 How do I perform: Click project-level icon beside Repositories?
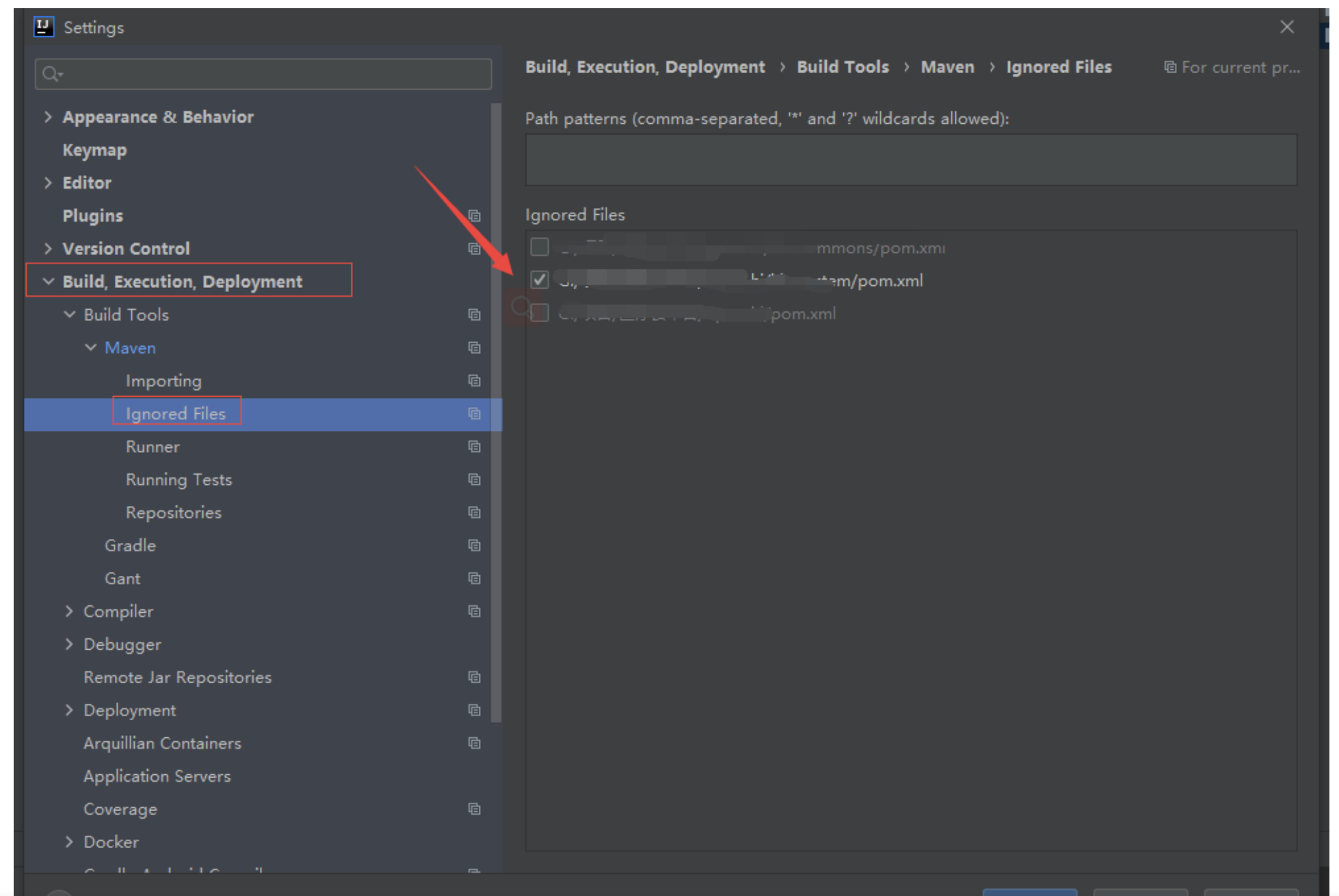474,512
